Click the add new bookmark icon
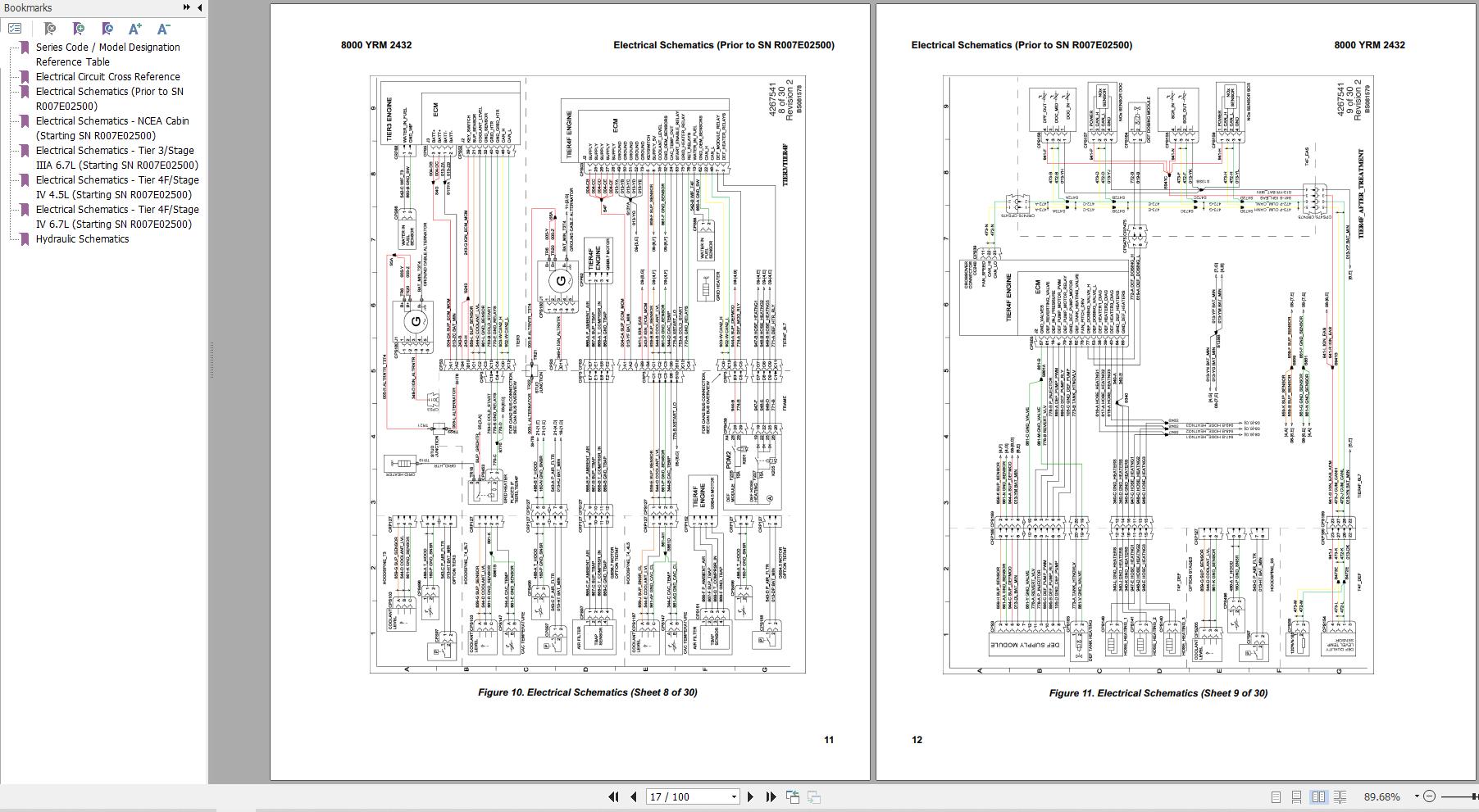 click(x=79, y=29)
